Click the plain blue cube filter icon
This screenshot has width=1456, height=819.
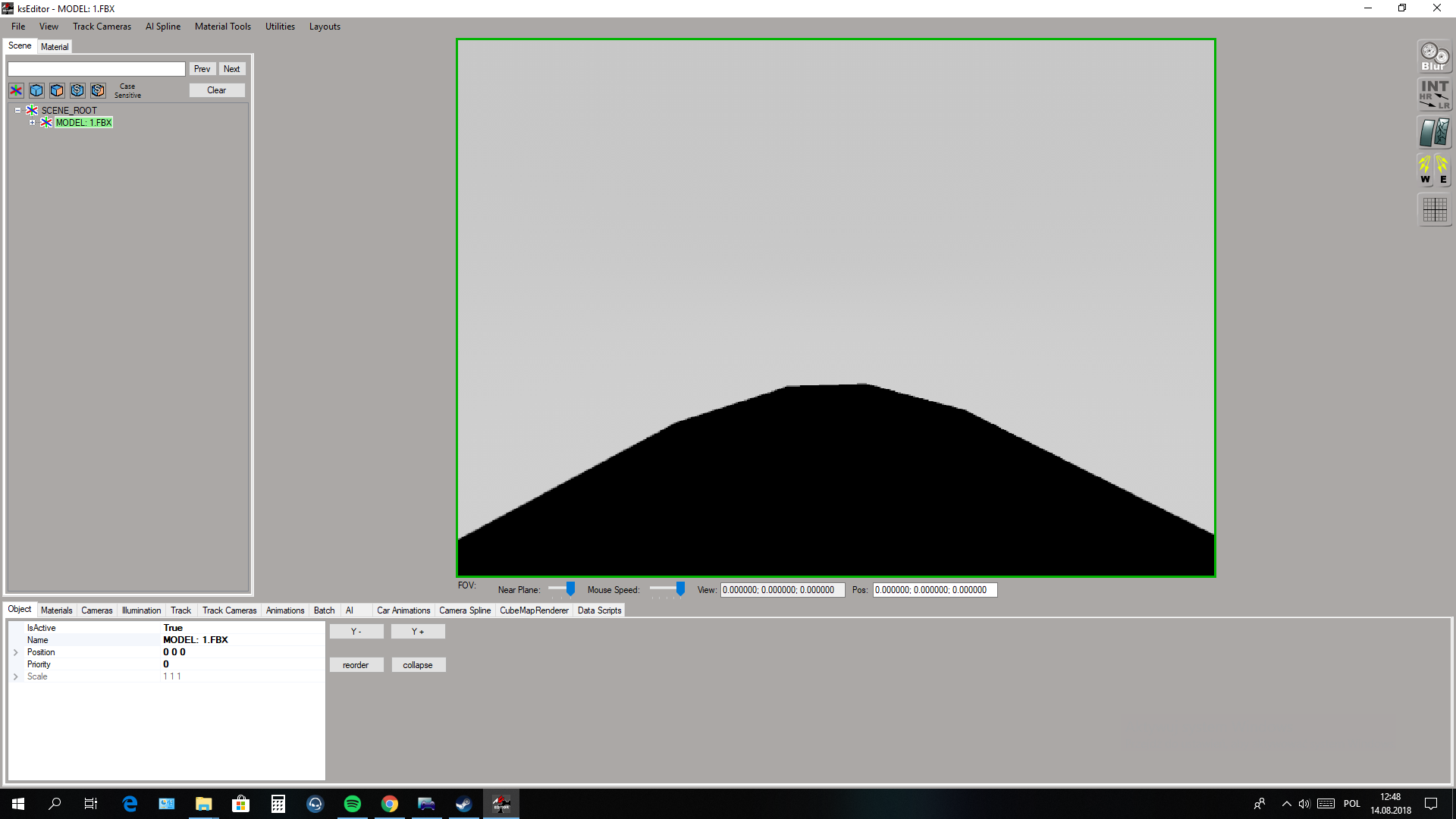[x=36, y=90]
